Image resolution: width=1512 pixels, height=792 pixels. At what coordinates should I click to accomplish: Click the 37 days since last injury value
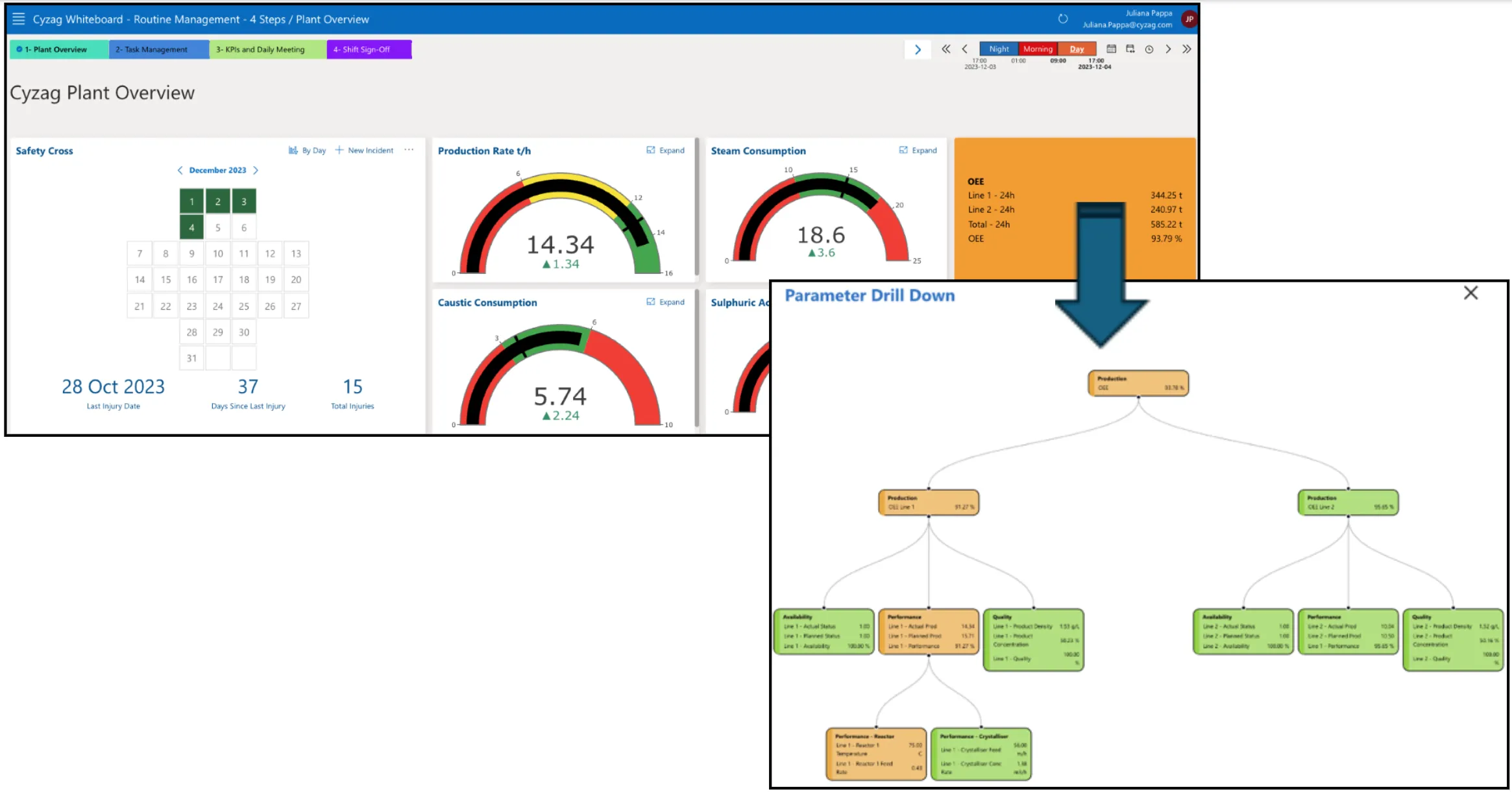pyautogui.click(x=248, y=386)
